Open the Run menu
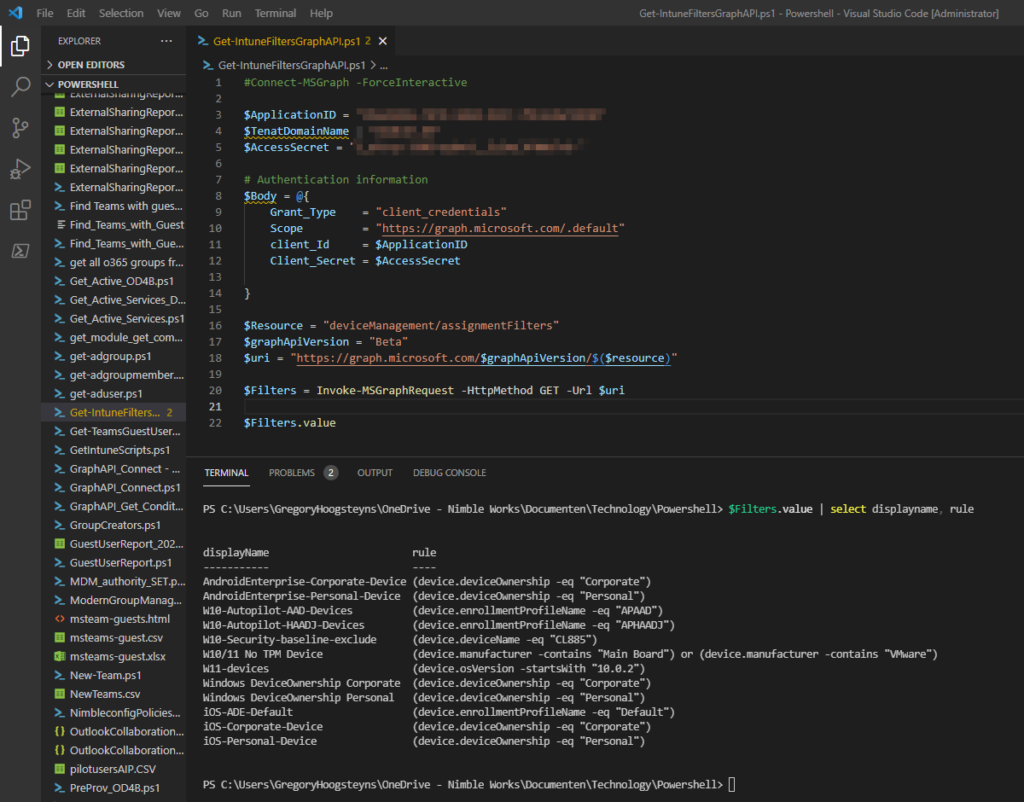This screenshot has height=802, width=1024. (x=231, y=13)
